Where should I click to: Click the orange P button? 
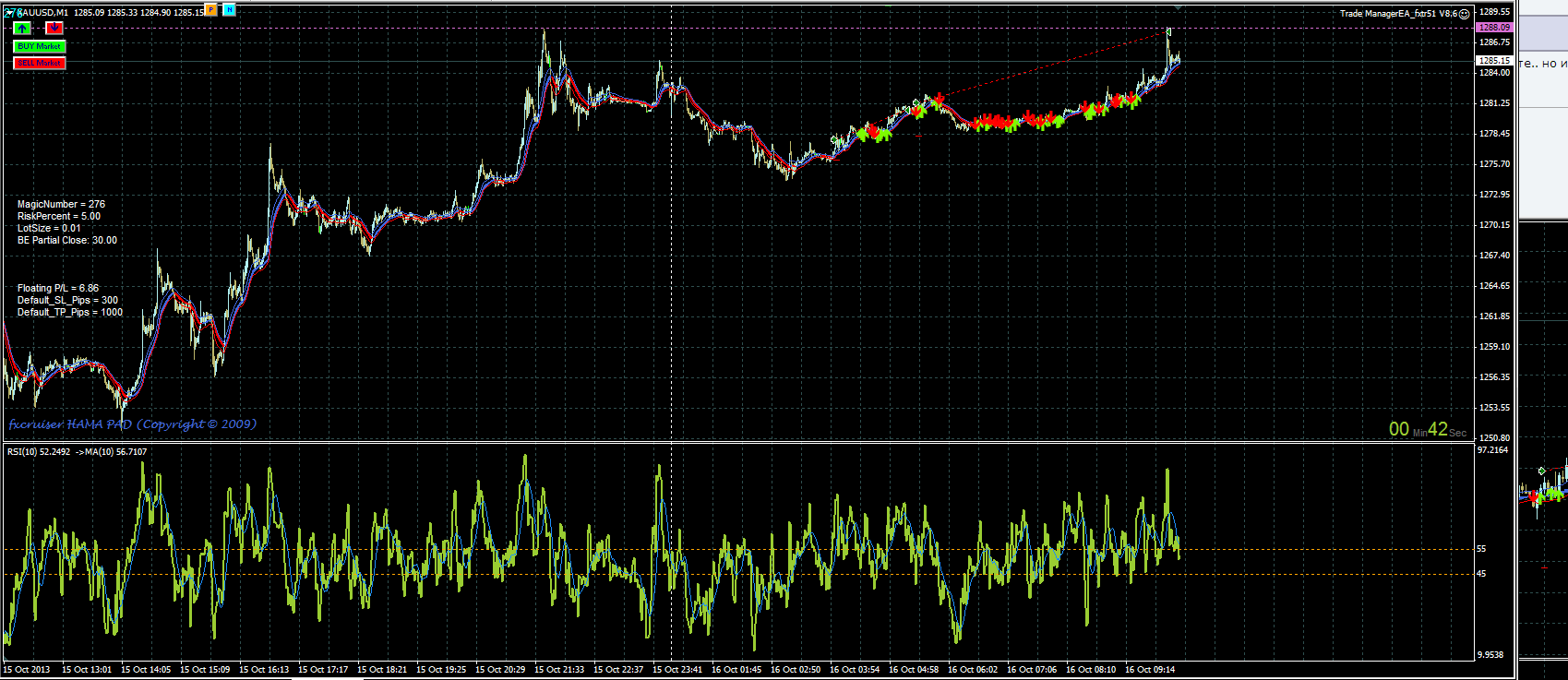(211, 9)
